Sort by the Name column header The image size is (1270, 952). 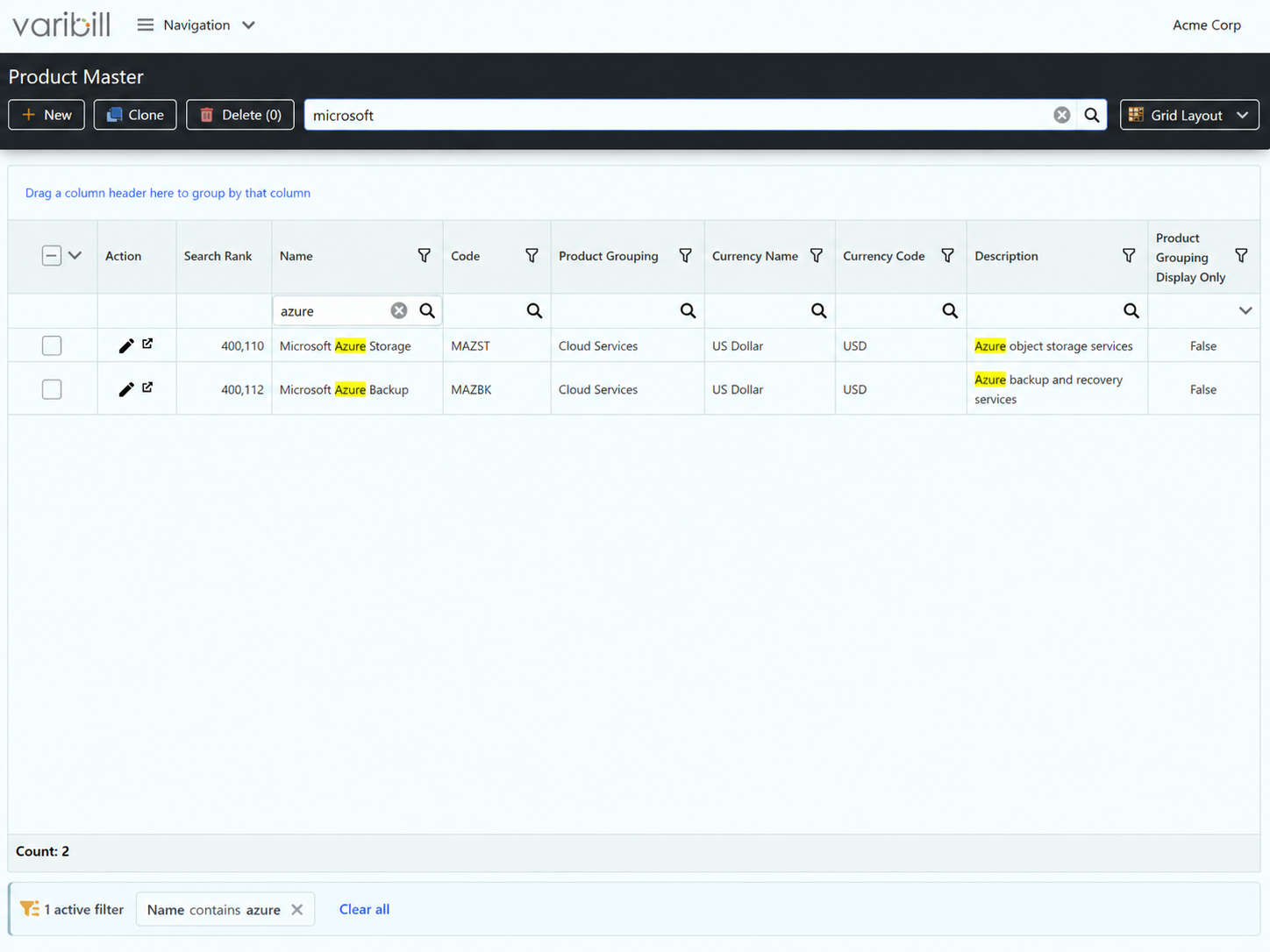(x=296, y=256)
